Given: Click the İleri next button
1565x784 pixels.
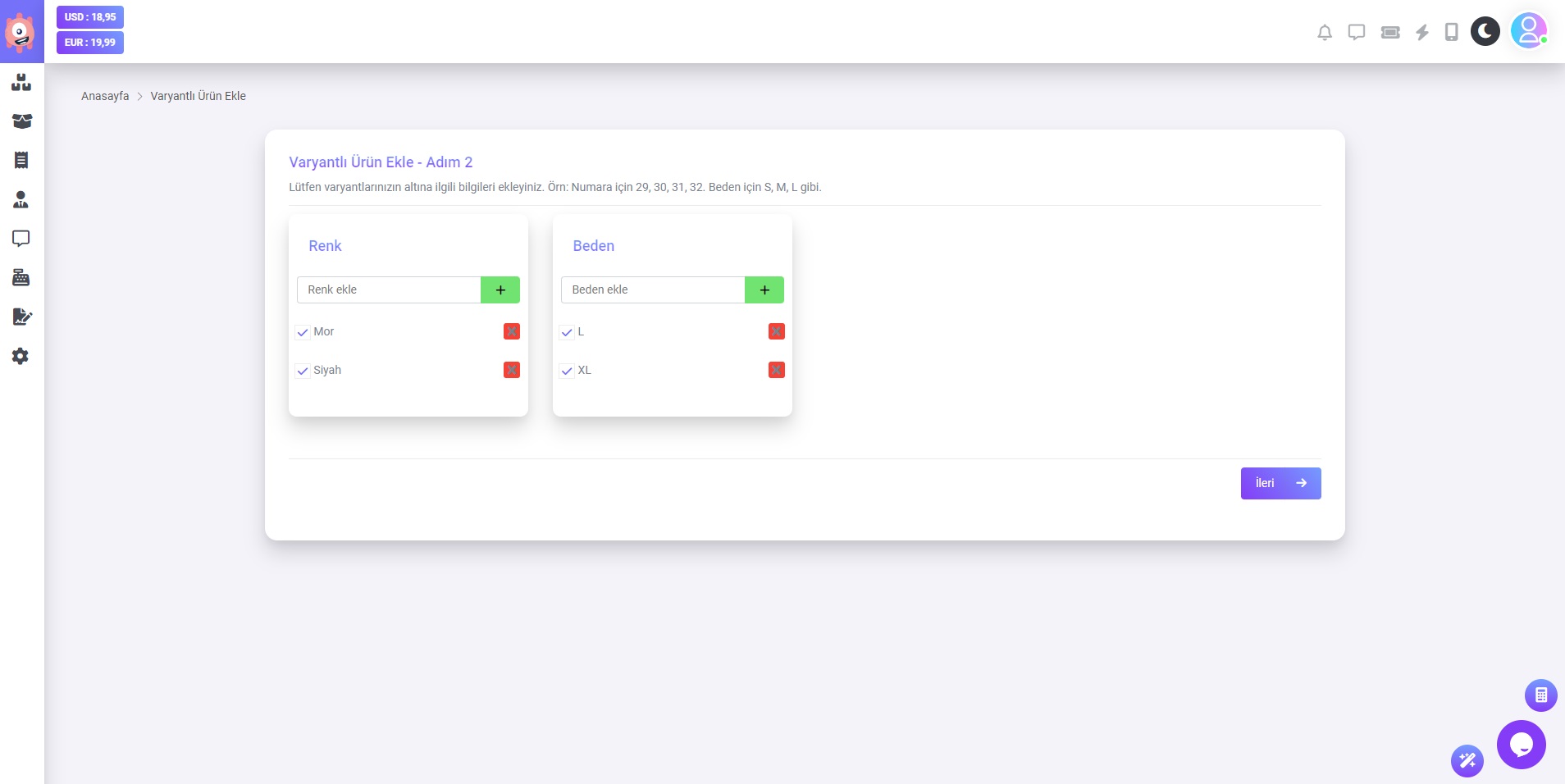Looking at the screenshot, I should point(1280,484).
